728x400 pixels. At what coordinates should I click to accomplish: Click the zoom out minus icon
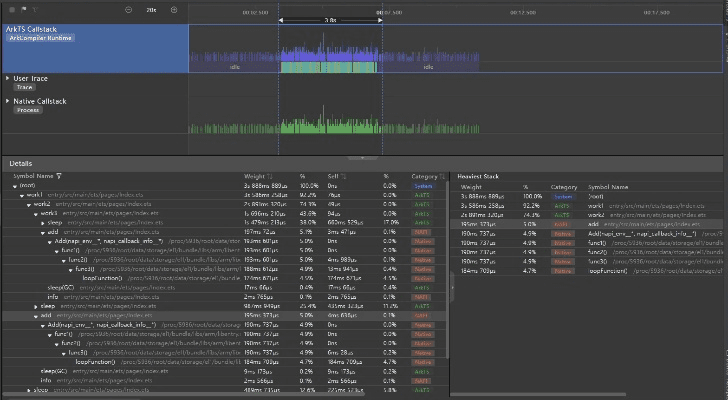point(128,9)
